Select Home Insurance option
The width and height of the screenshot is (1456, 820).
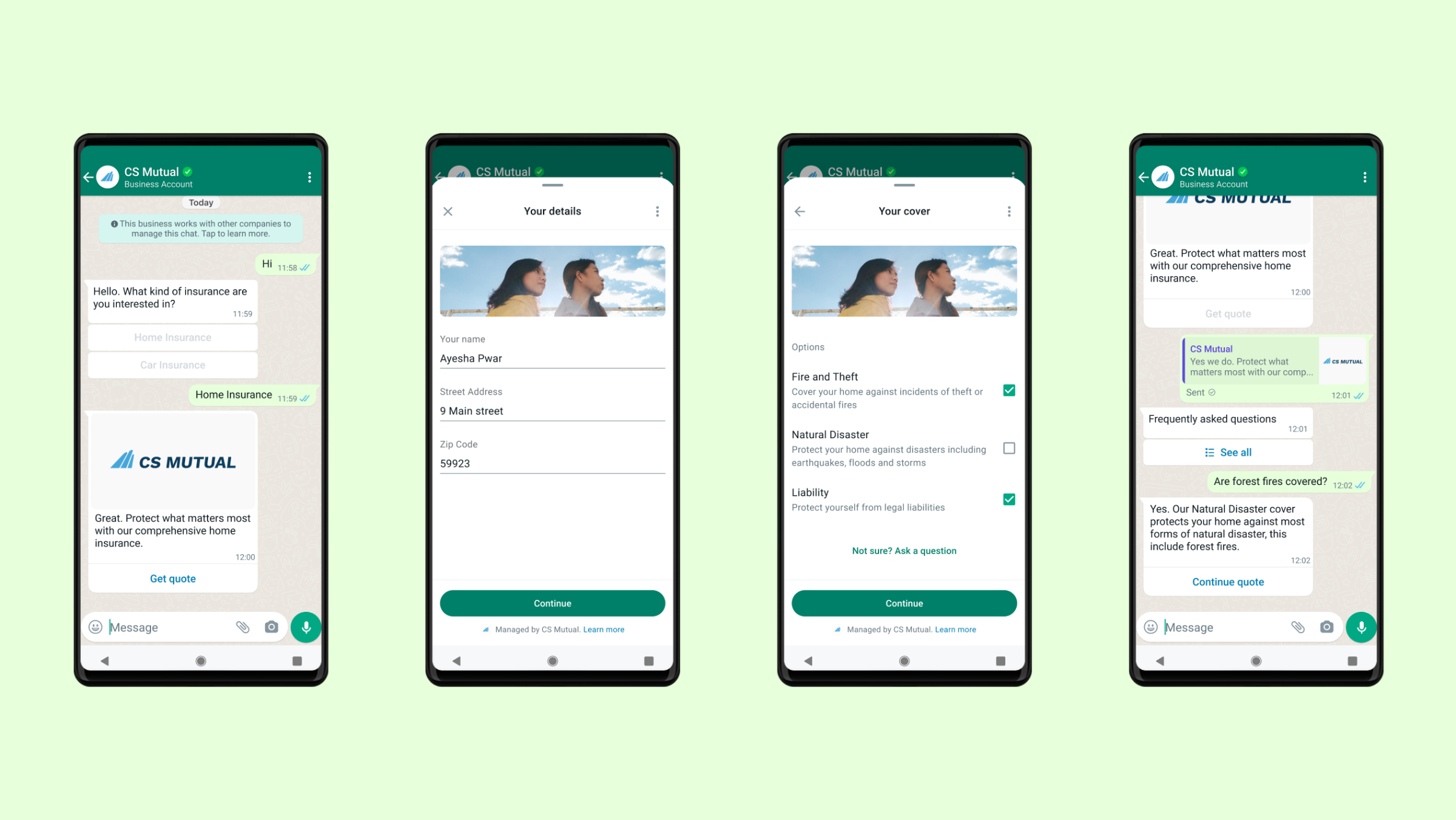point(172,337)
